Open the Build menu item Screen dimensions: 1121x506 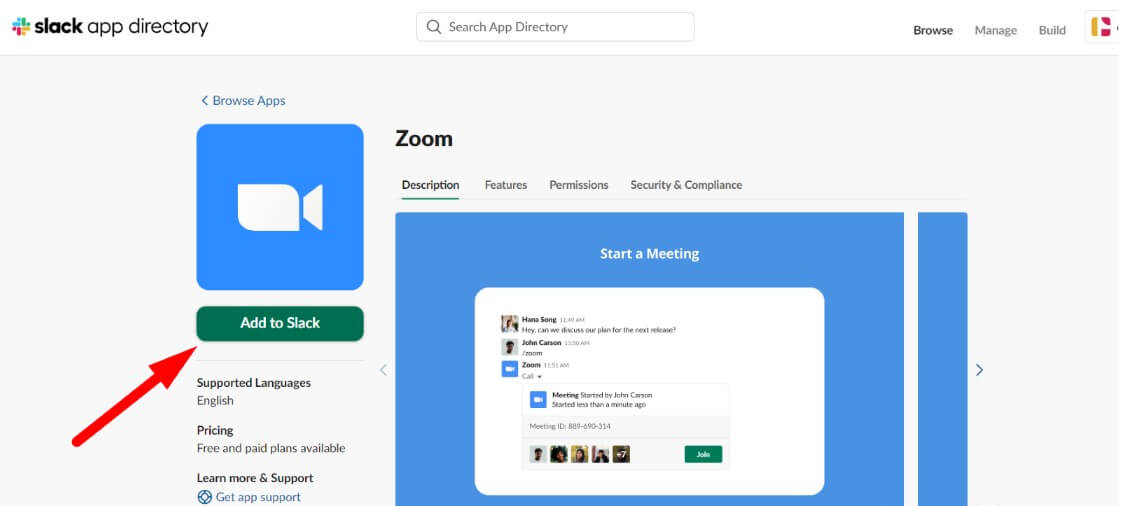pyautogui.click(x=1052, y=30)
